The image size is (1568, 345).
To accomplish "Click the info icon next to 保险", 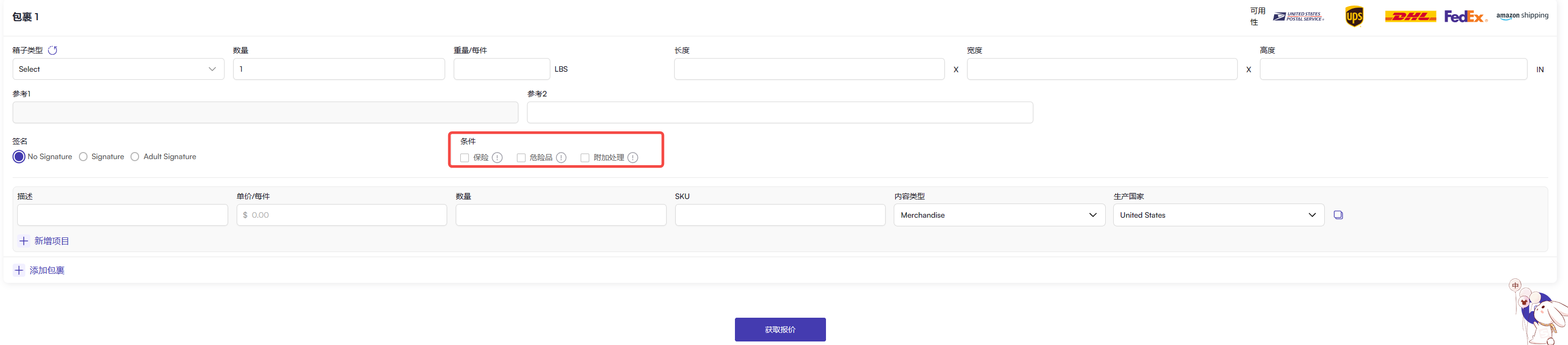I will [x=497, y=157].
